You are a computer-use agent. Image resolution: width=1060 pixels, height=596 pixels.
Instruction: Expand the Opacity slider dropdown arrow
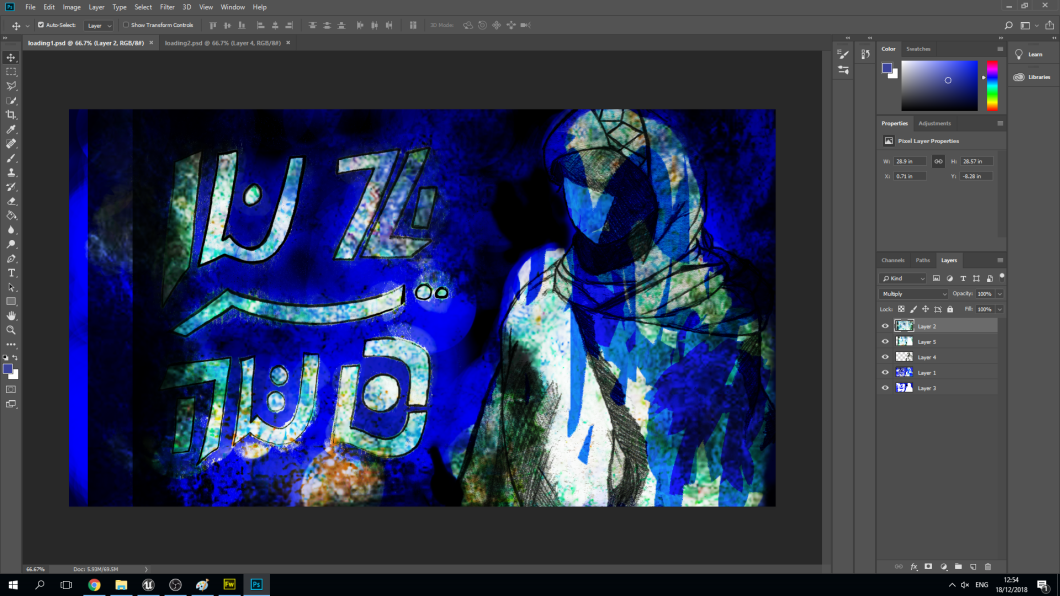tap(1000, 294)
